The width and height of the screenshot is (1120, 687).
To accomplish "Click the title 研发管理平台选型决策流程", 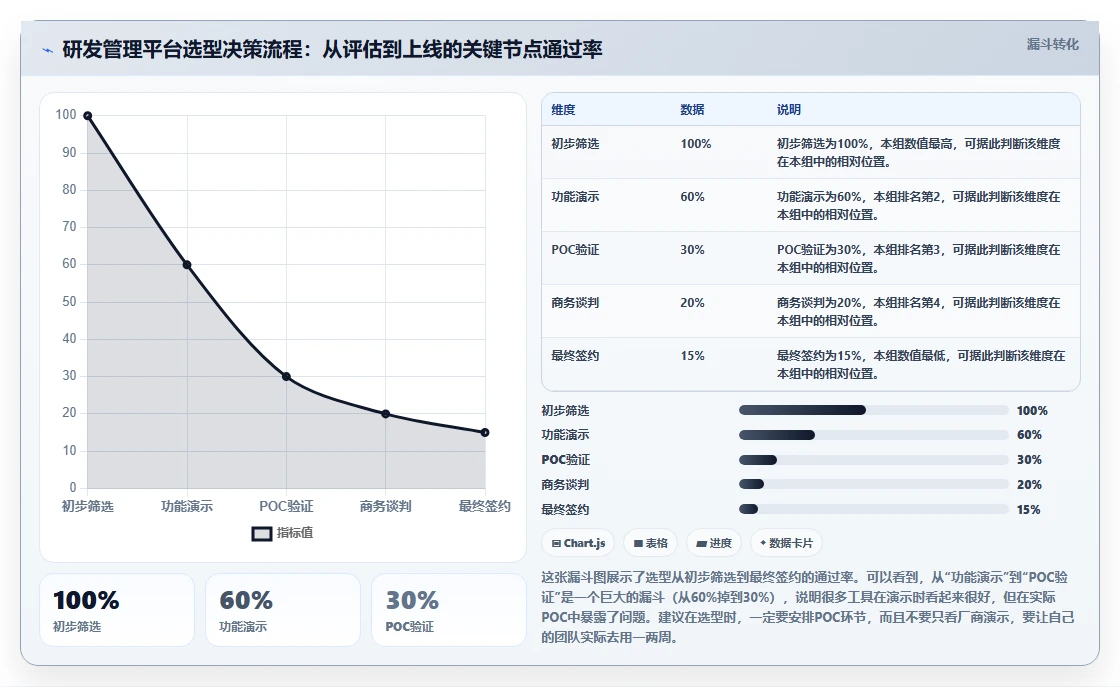I will click(x=332, y=49).
